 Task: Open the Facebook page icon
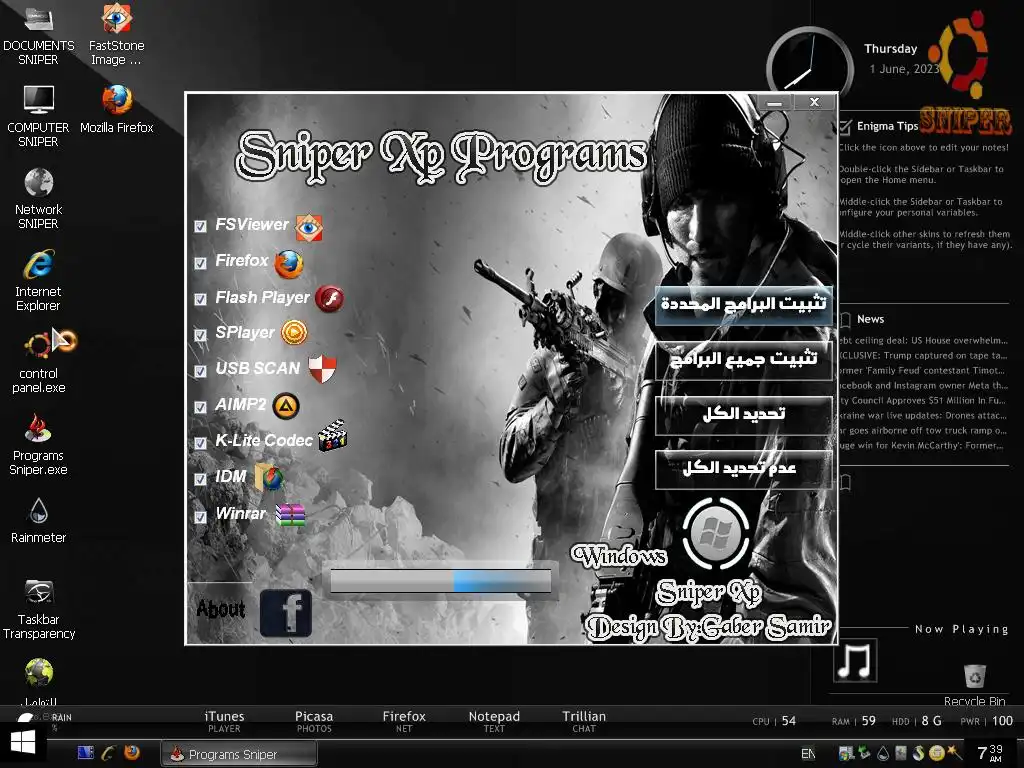click(286, 613)
